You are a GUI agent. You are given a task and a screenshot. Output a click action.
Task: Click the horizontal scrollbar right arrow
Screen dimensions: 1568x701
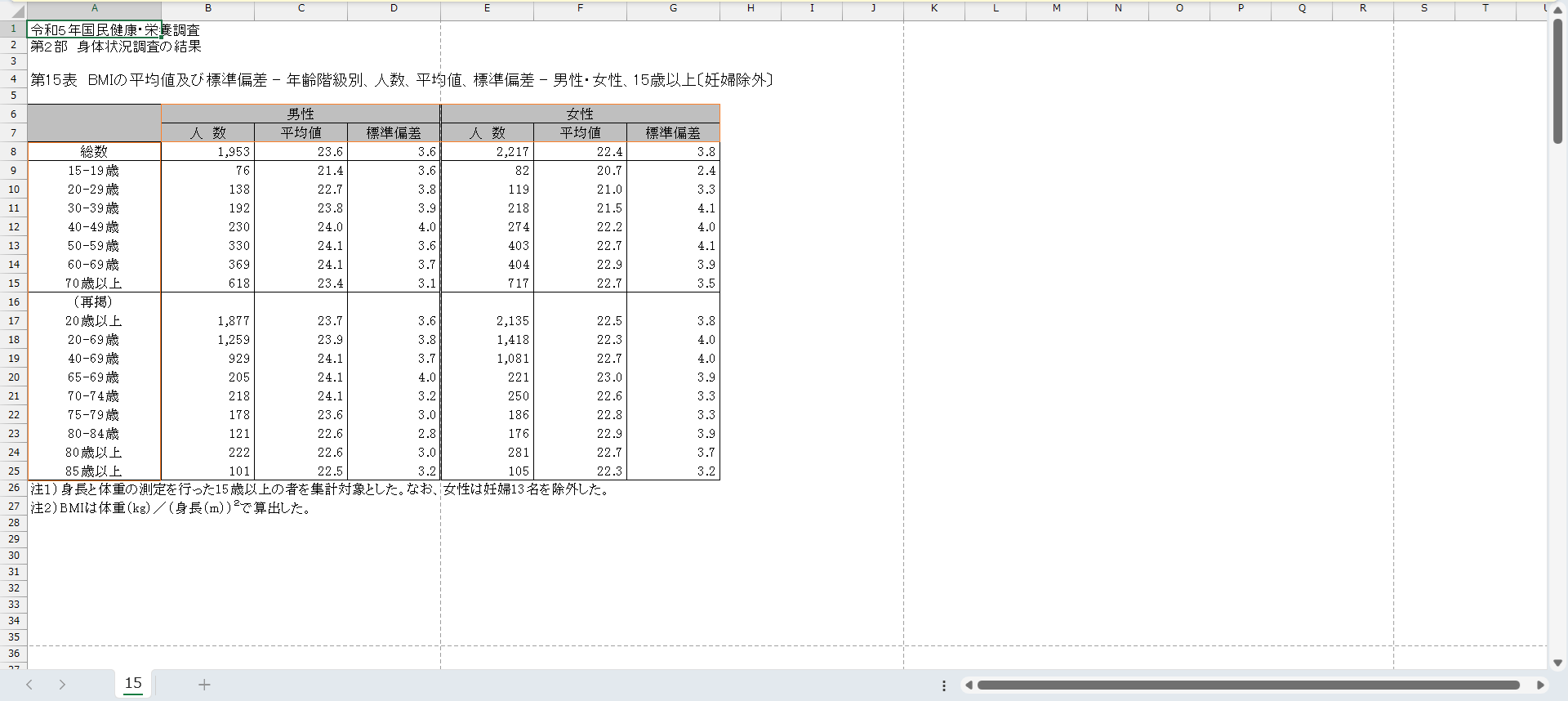tap(1540, 685)
